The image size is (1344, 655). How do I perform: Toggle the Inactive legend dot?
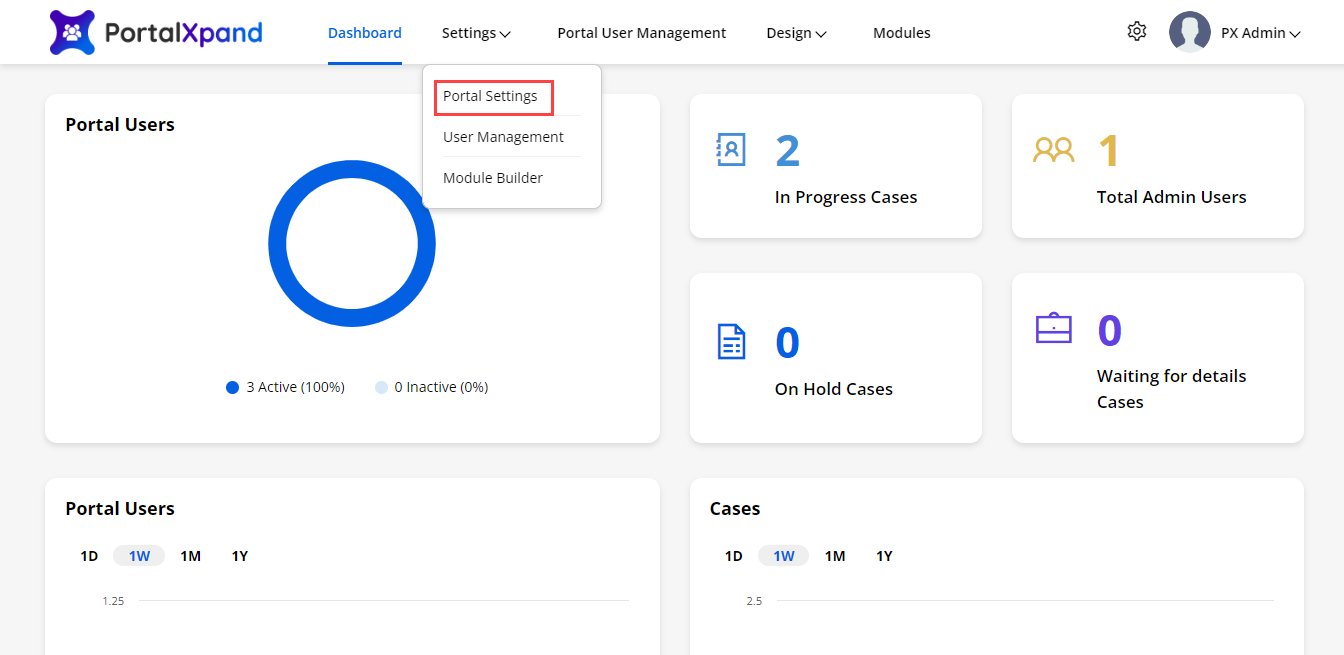381,387
